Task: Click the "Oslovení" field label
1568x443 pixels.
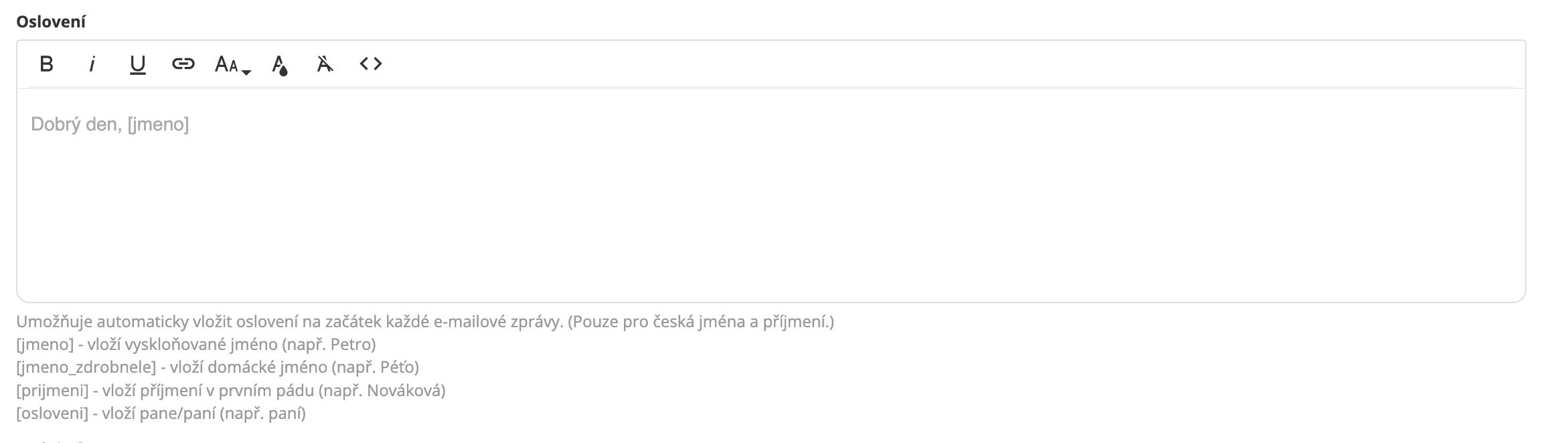Action: [51, 22]
